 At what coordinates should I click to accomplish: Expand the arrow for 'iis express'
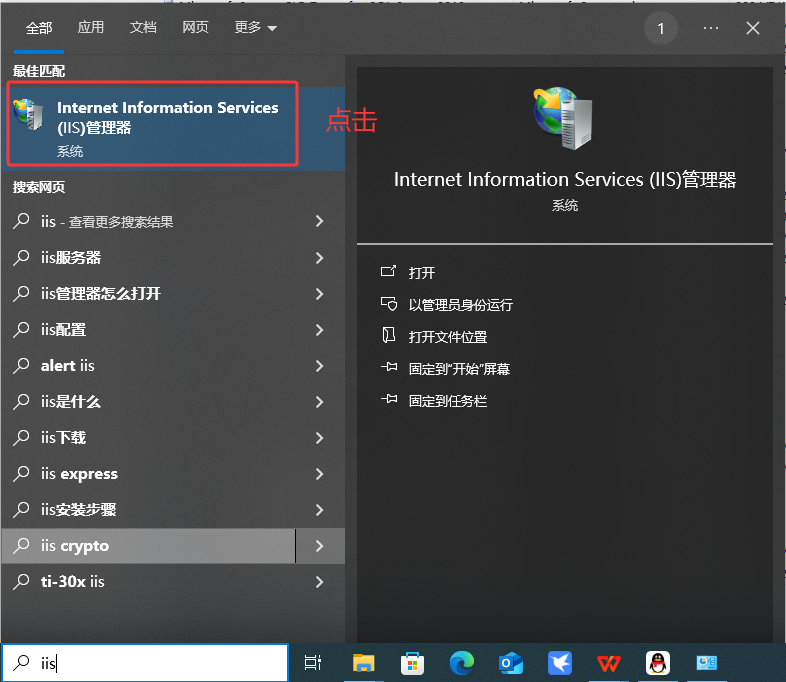(x=319, y=474)
